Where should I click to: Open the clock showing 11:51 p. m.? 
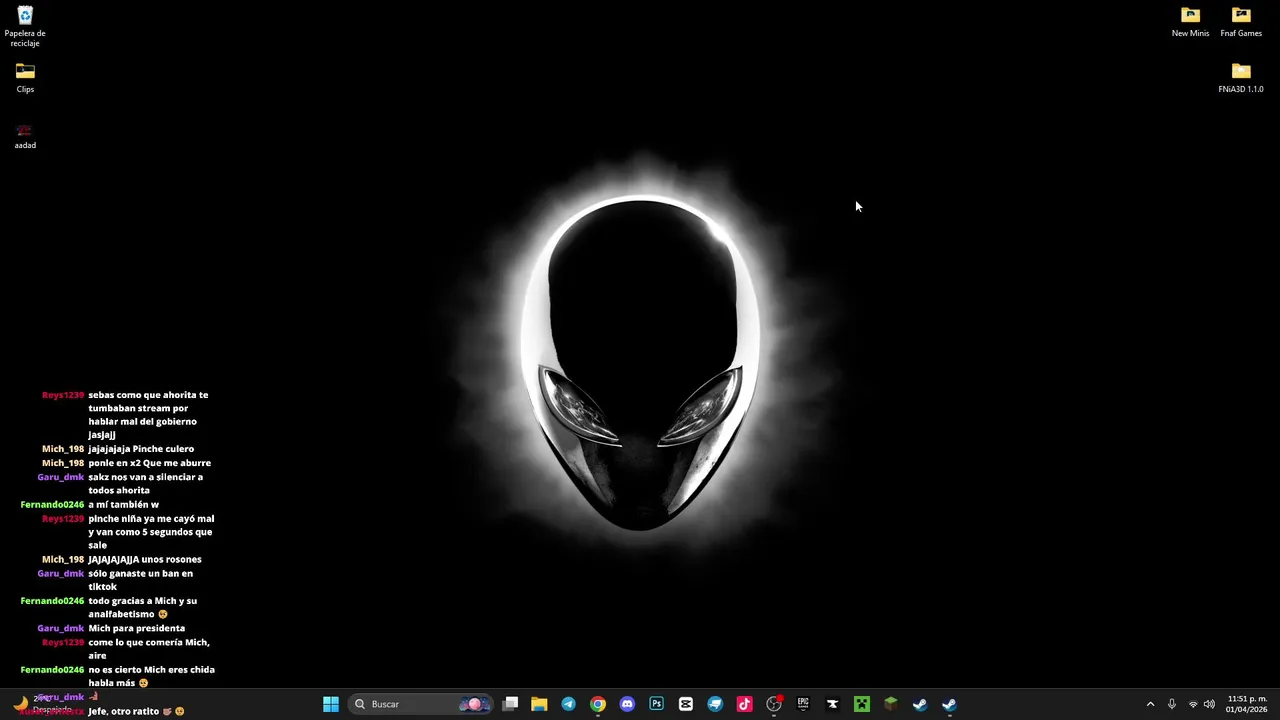[x=1247, y=704]
